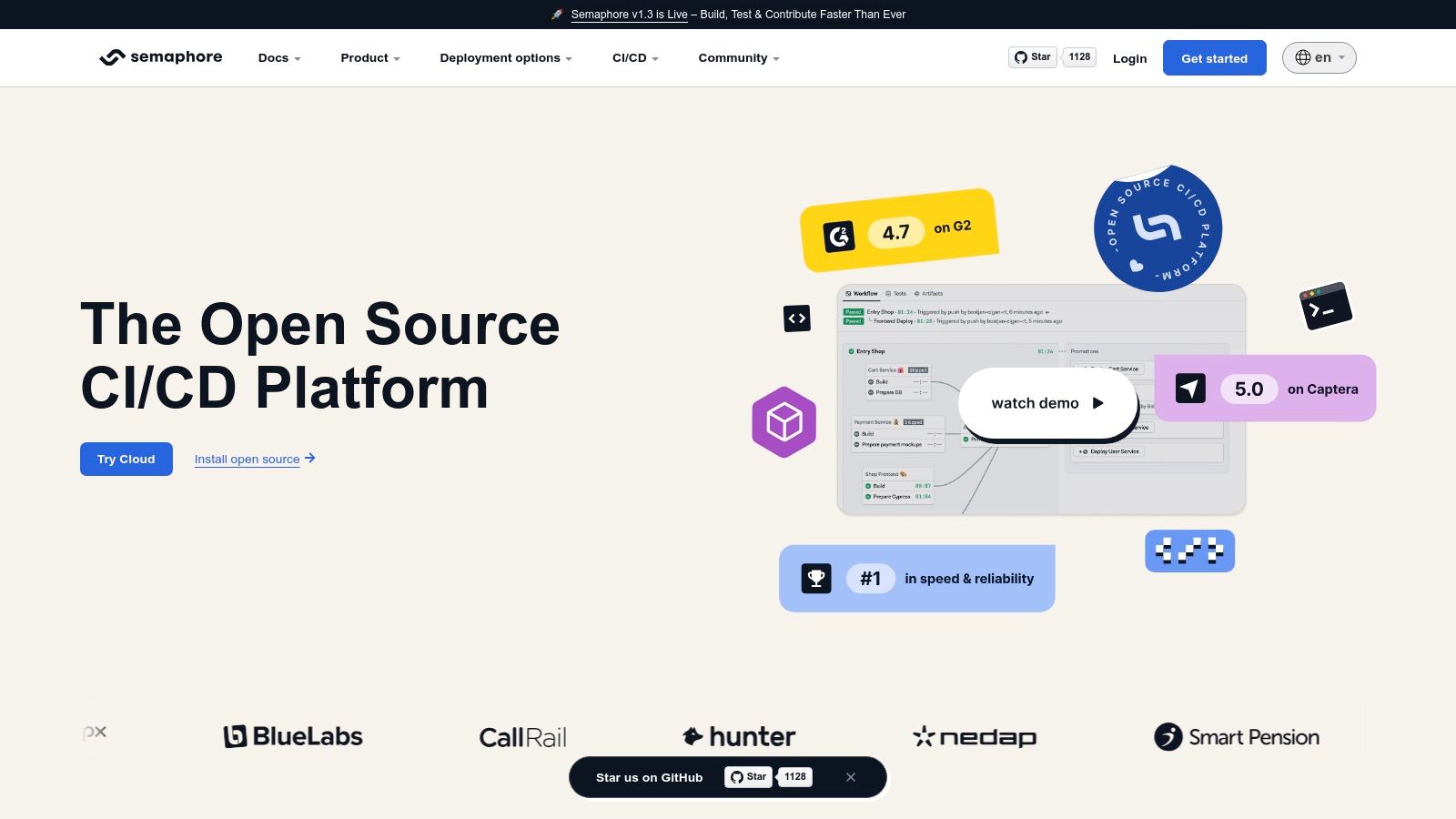The width and height of the screenshot is (1456, 819).
Task: Click the open source CI/CD platform round badge
Action: click(1158, 228)
